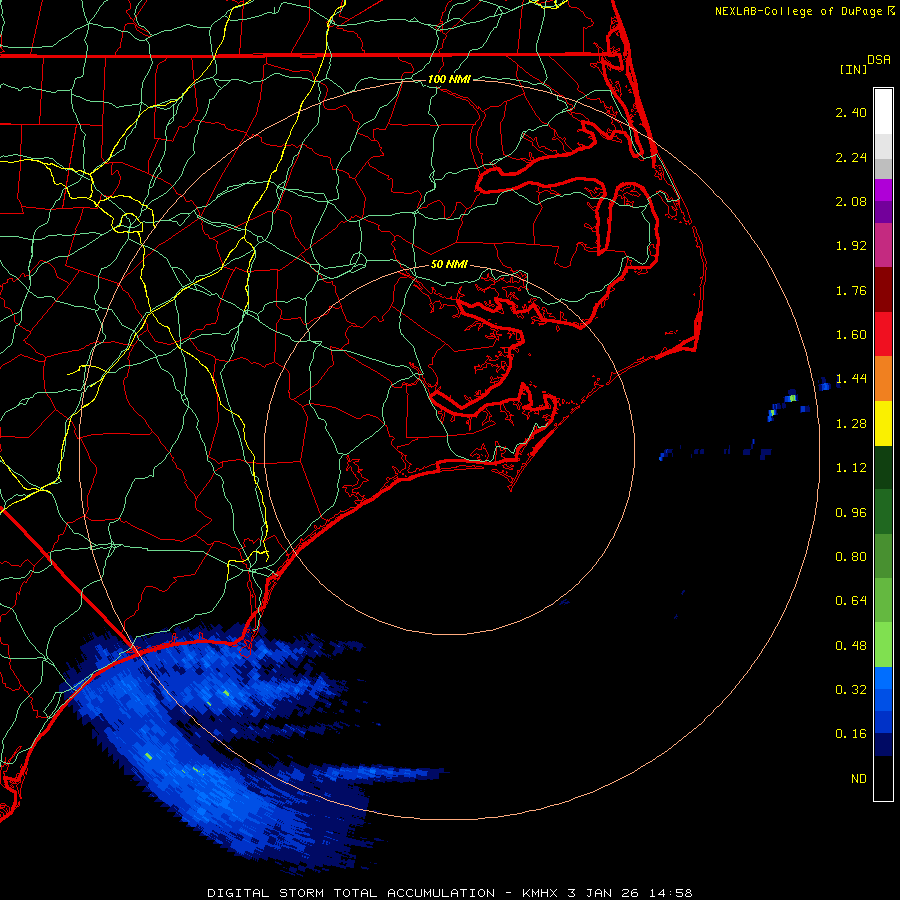The image size is (900, 900).
Task: Click the 1.28 legend value
Action: point(851,424)
